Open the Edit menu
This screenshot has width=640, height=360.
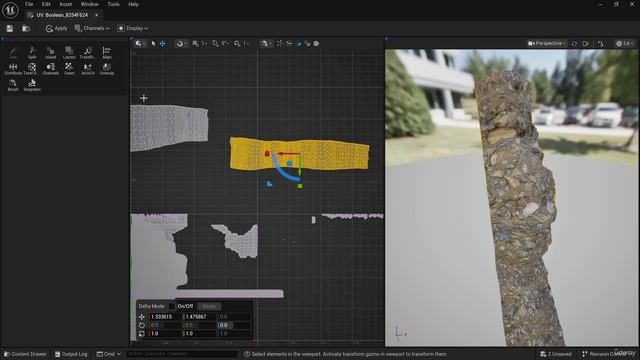[46, 4]
